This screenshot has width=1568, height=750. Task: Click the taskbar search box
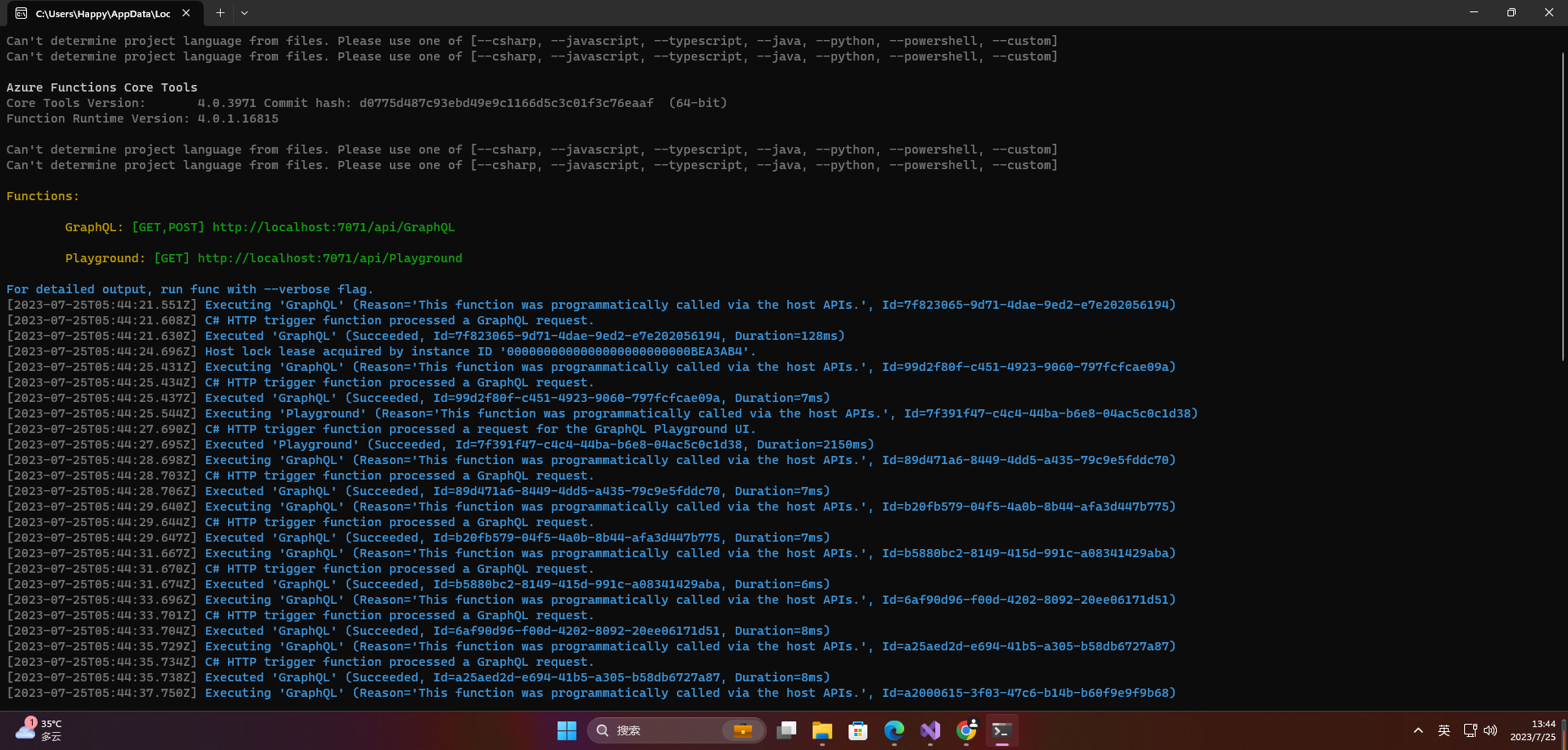pos(676,730)
